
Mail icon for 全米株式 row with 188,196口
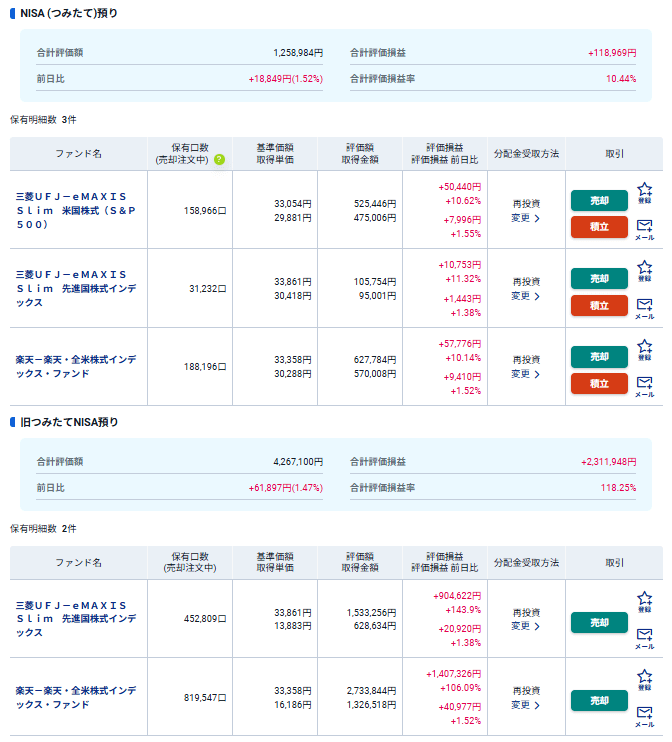[644, 387]
